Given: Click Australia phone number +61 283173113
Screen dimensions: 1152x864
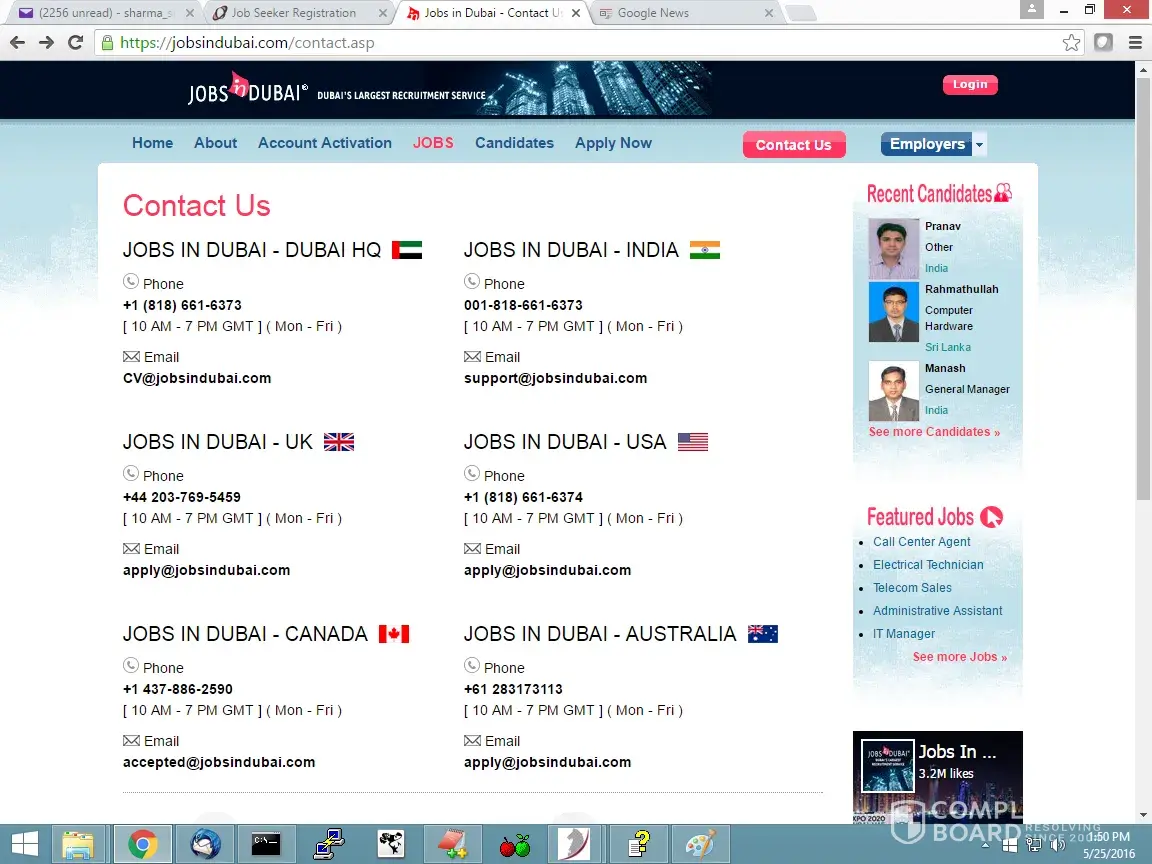Looking at the screenshot, I should [513, 689].
